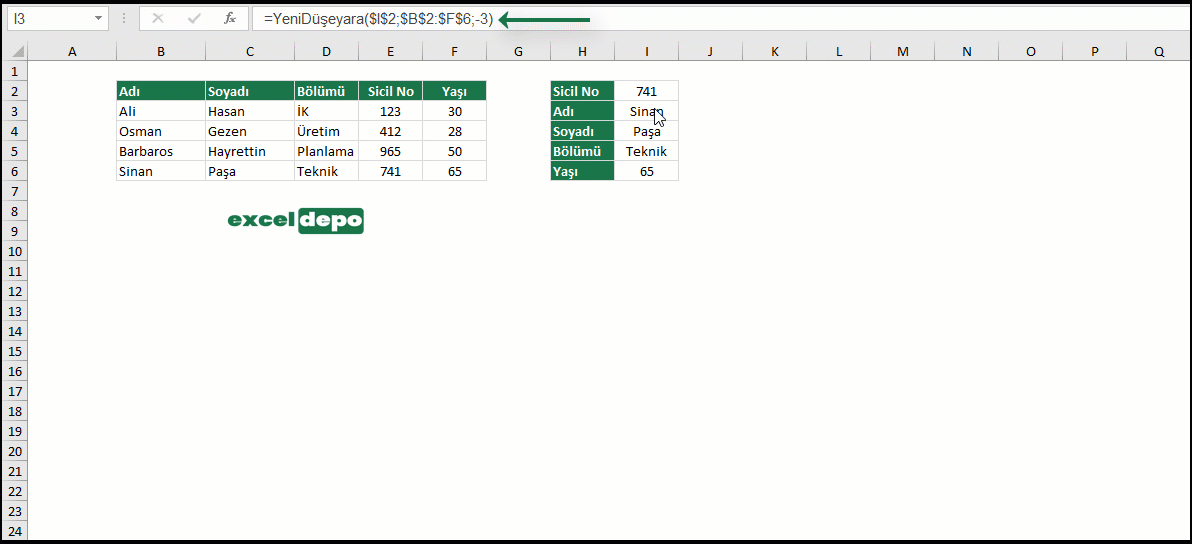The width and height of the screenshot is (1192, 544).
Task: Click the exceldepo logo image
Action: point(295,220)
